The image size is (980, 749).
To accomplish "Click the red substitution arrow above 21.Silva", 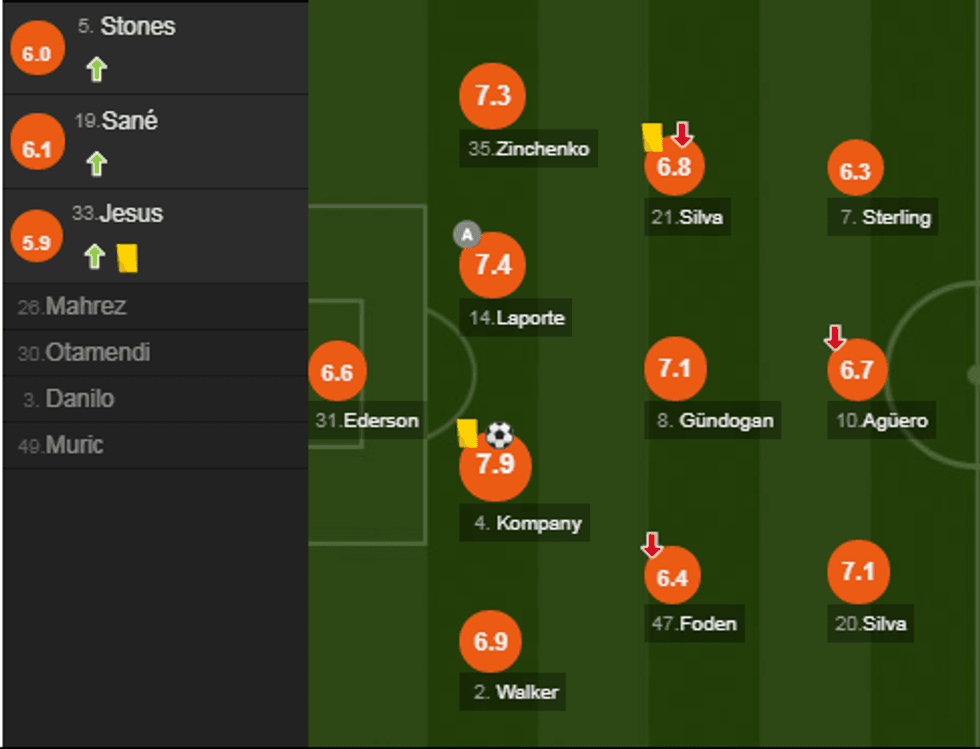I will 682,134.
